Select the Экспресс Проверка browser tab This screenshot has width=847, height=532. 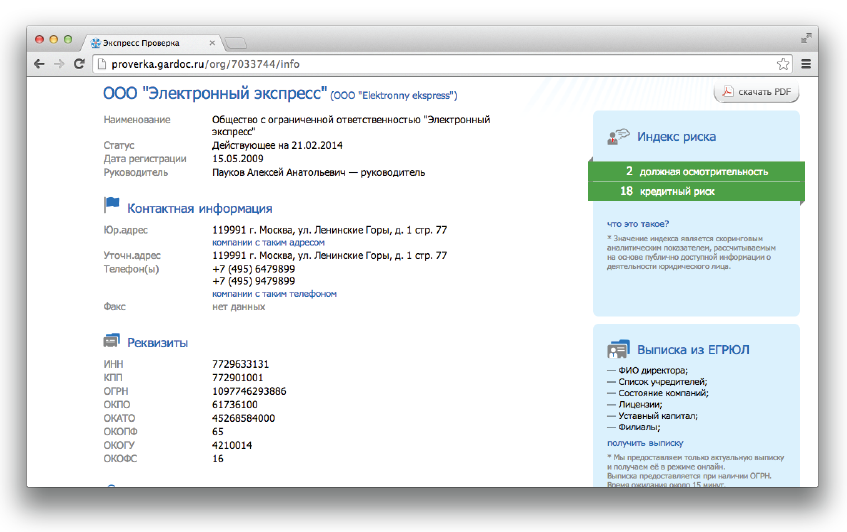click(x=145, y=43)
